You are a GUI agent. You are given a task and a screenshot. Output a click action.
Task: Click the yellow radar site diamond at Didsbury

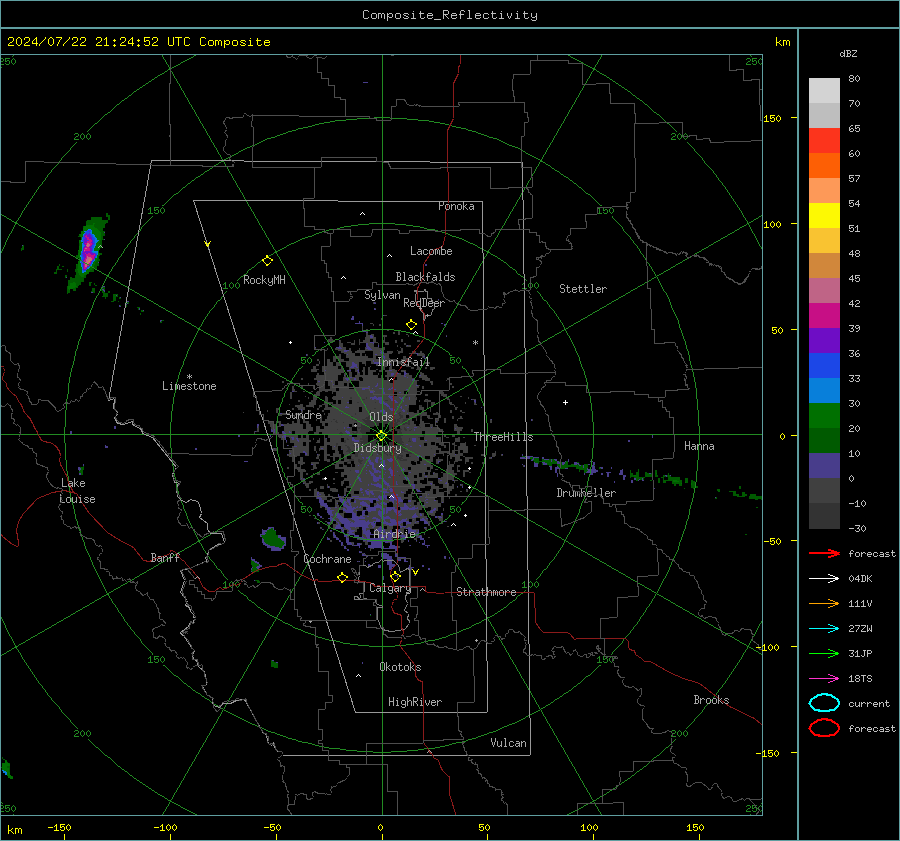tap(381, 436)
